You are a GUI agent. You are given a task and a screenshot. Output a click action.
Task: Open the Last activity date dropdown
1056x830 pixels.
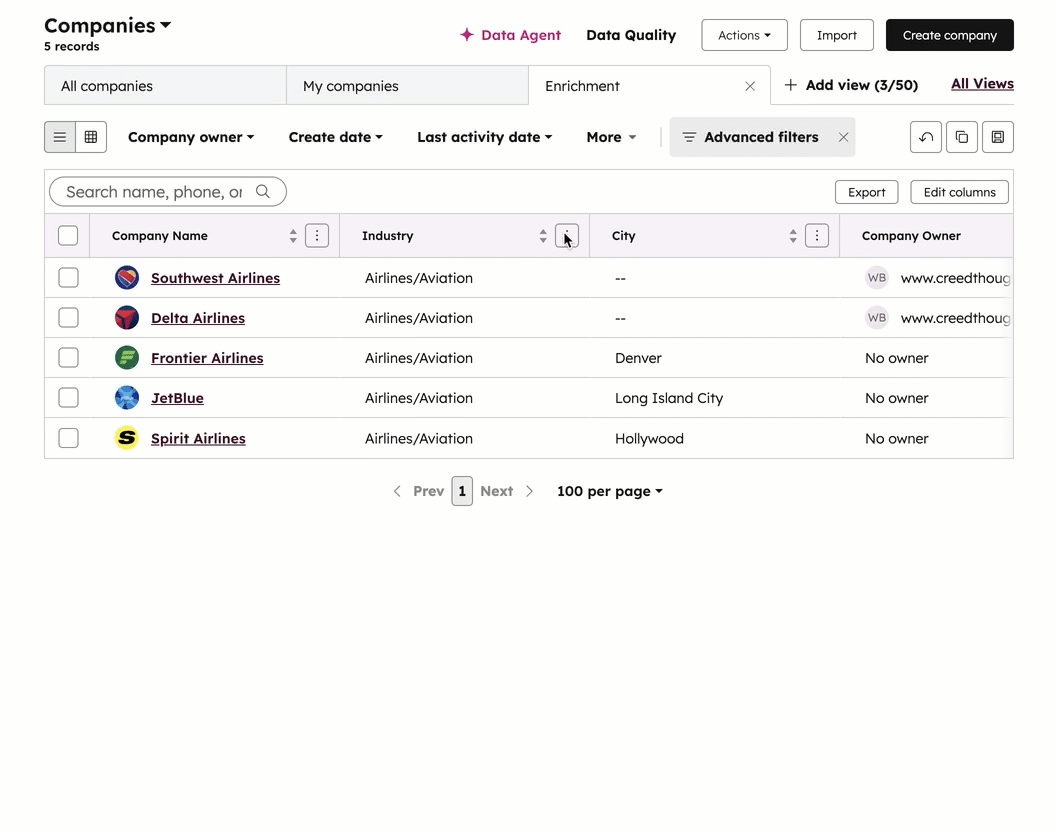pos(484,137)
